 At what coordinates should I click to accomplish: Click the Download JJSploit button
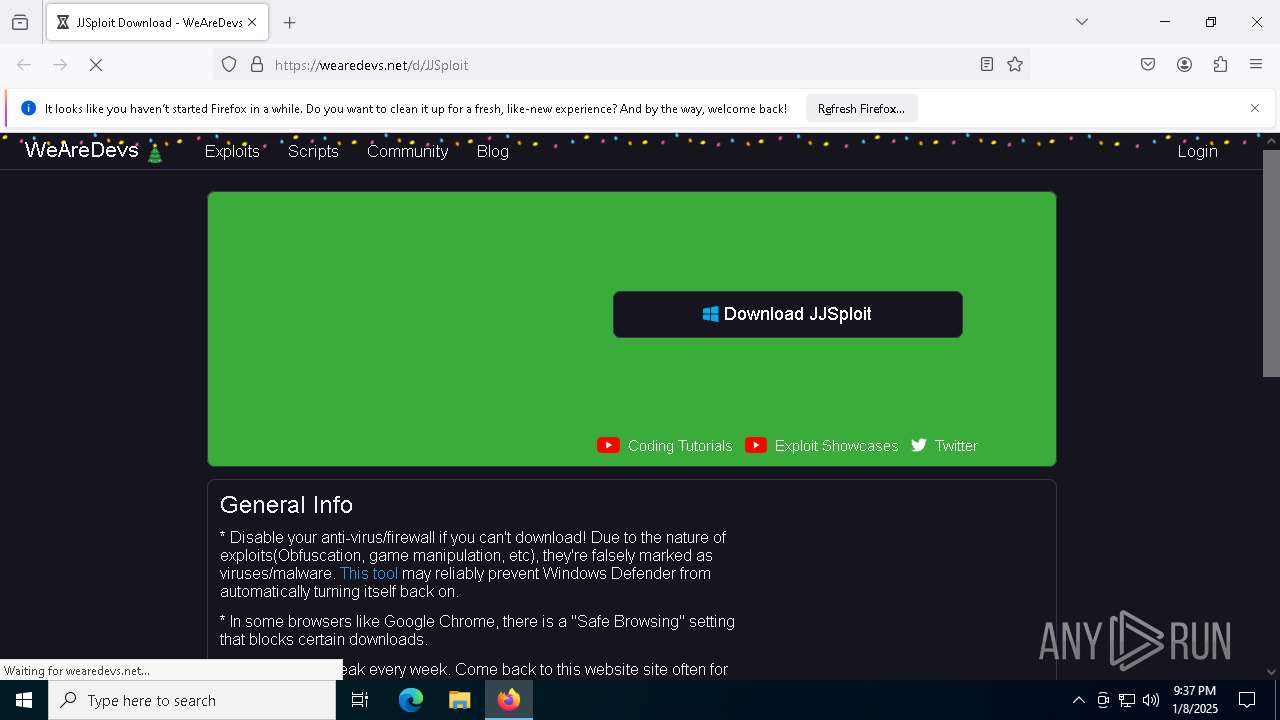pyautogui.click(x=788, y=314)
